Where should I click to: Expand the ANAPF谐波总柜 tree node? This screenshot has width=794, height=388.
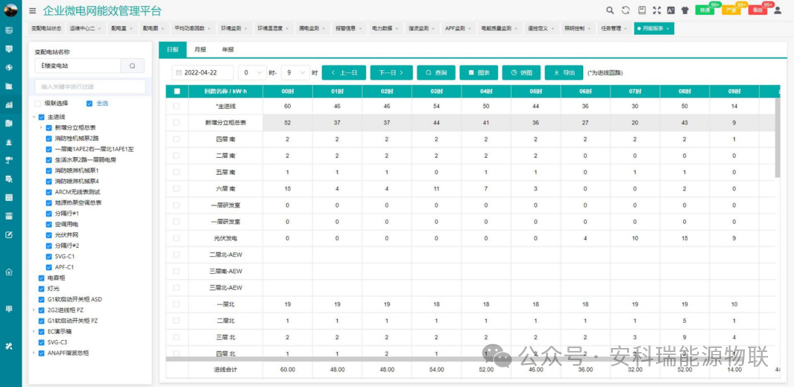point(34,353)
